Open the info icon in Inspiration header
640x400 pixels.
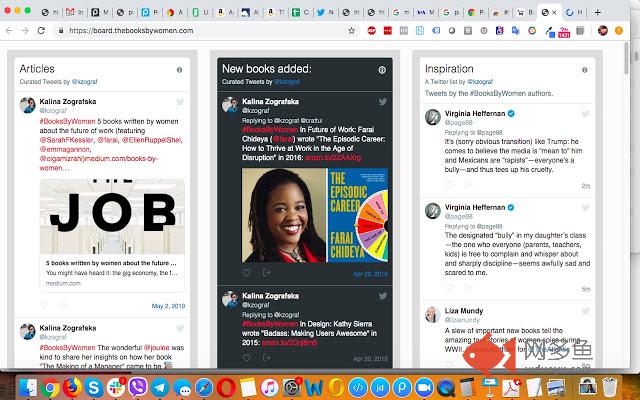(584, 70)
